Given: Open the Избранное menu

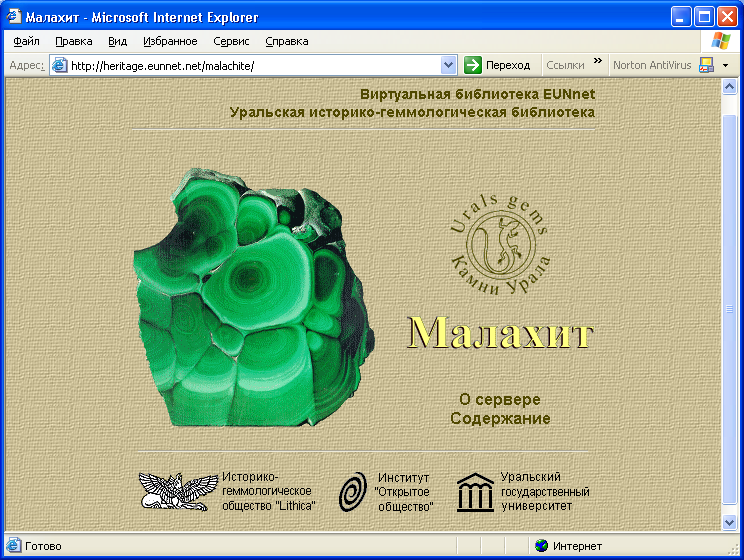Looking at the screenshot, I should coord(170,41).
